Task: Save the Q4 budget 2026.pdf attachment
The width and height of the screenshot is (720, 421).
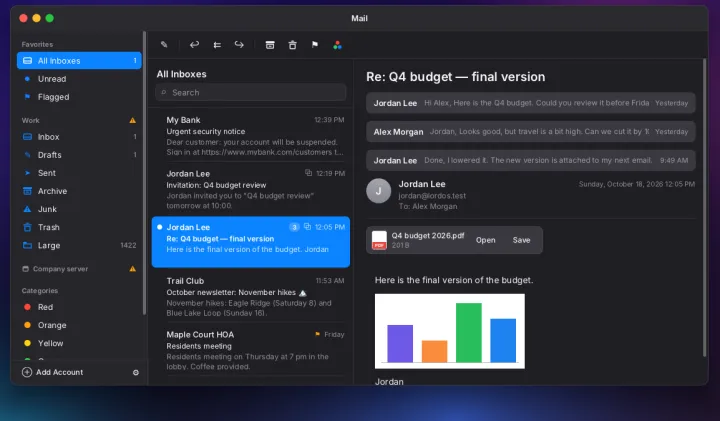Action: 521,240
